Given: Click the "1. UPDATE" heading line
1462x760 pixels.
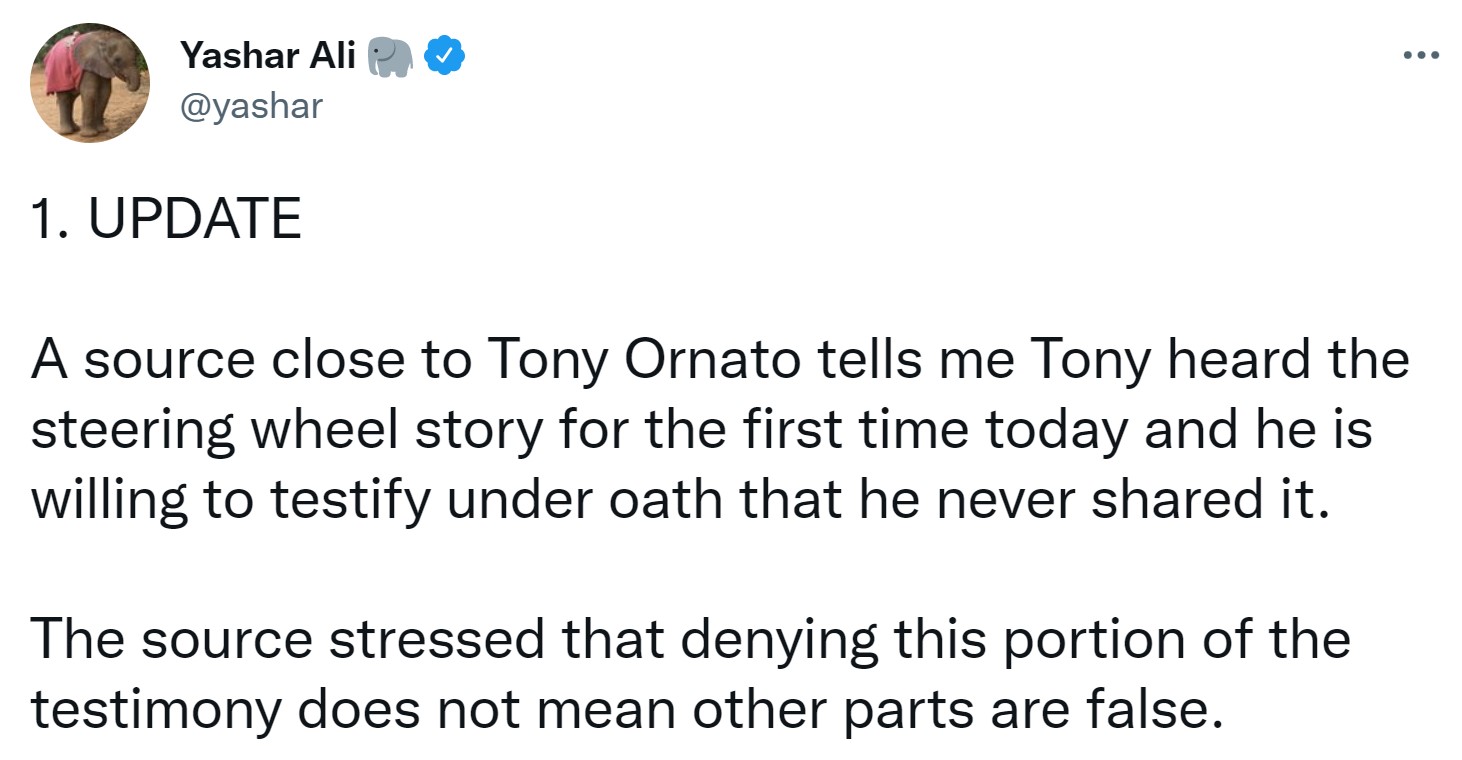Looking at the screenshot, I should point(166,219).
